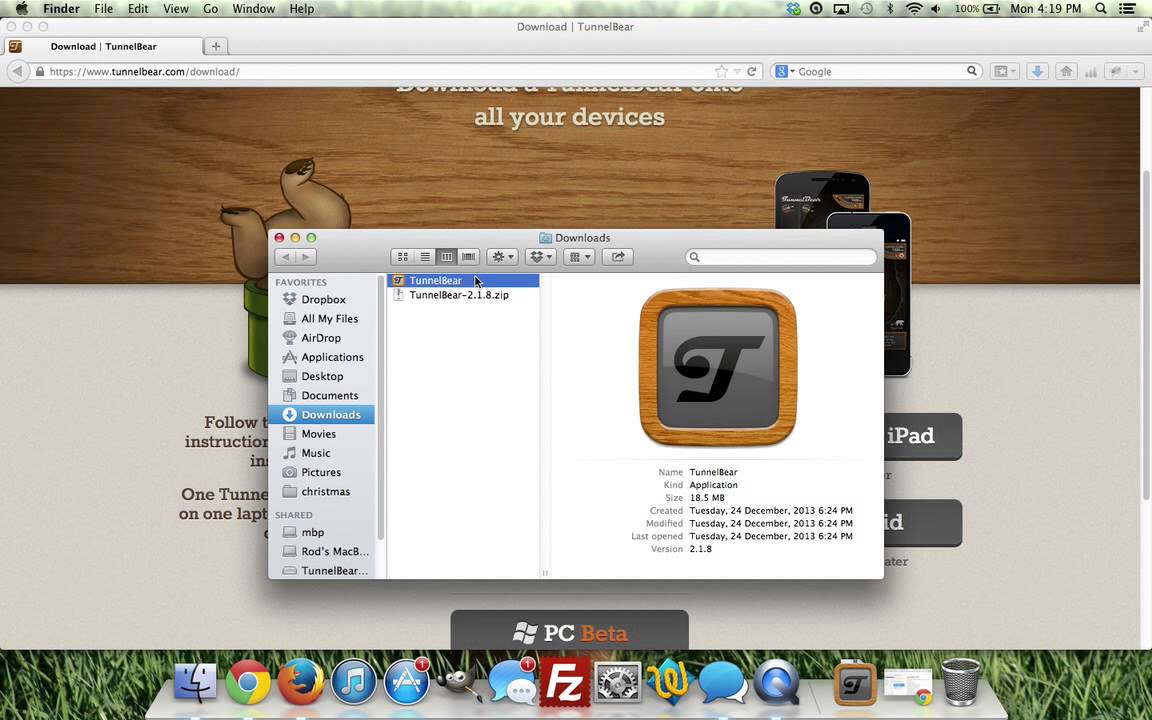The height and width of the screenshot is (720, 1152).
Task: Open Dropbox toolbar dropdown in Finder
Action: [x=541, y=257]
